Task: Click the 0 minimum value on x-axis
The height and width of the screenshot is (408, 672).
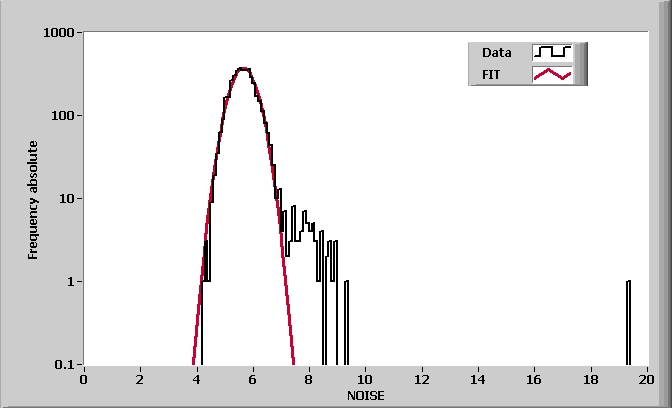Action: [x=84, y=379]
